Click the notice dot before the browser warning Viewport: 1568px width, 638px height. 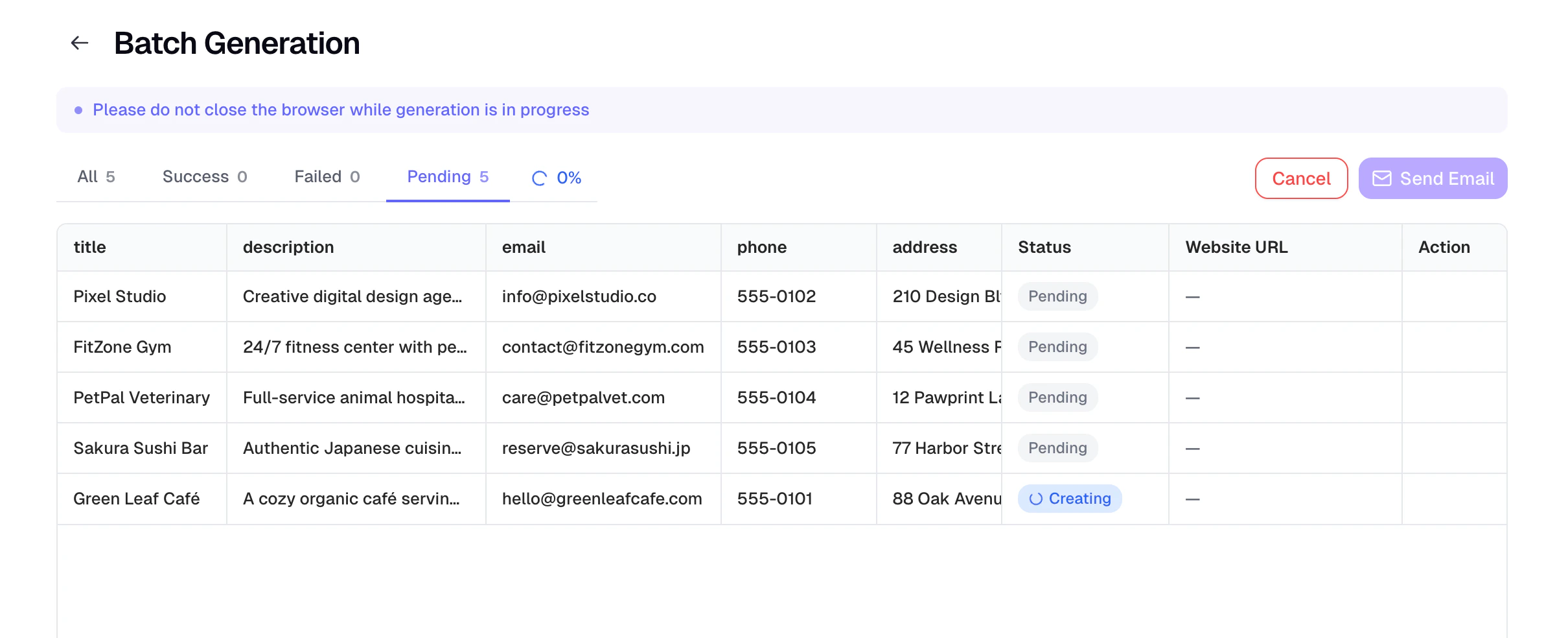78,110
